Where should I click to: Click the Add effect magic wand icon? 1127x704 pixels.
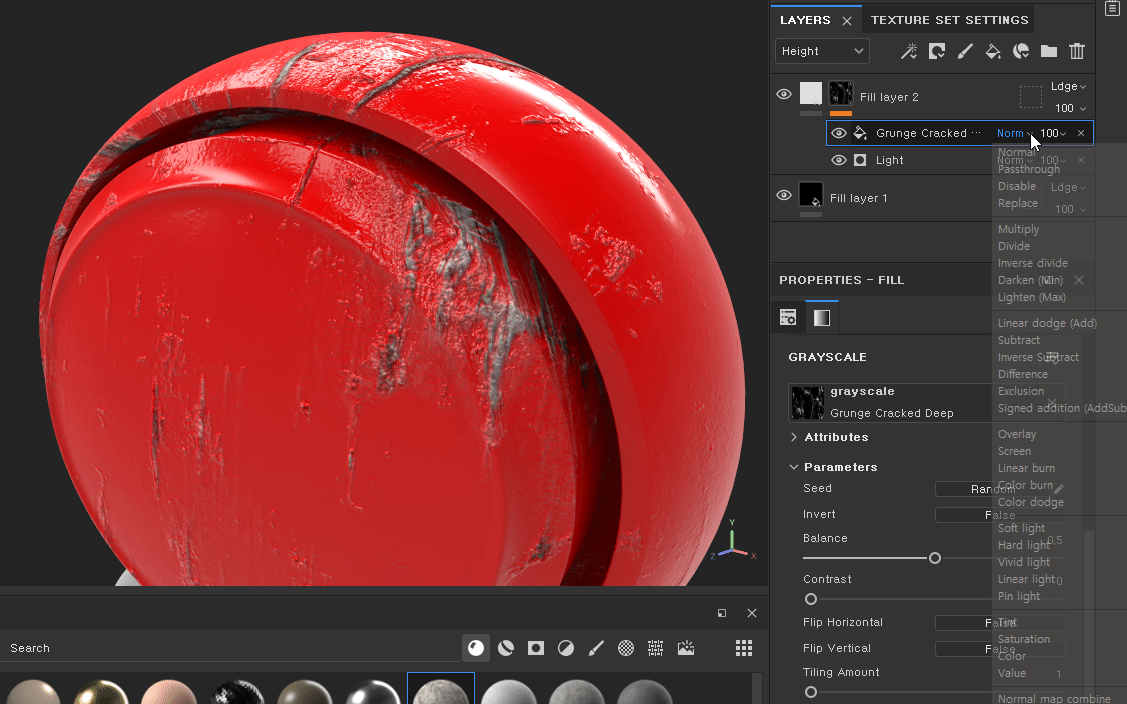click(x=908, y=51)
